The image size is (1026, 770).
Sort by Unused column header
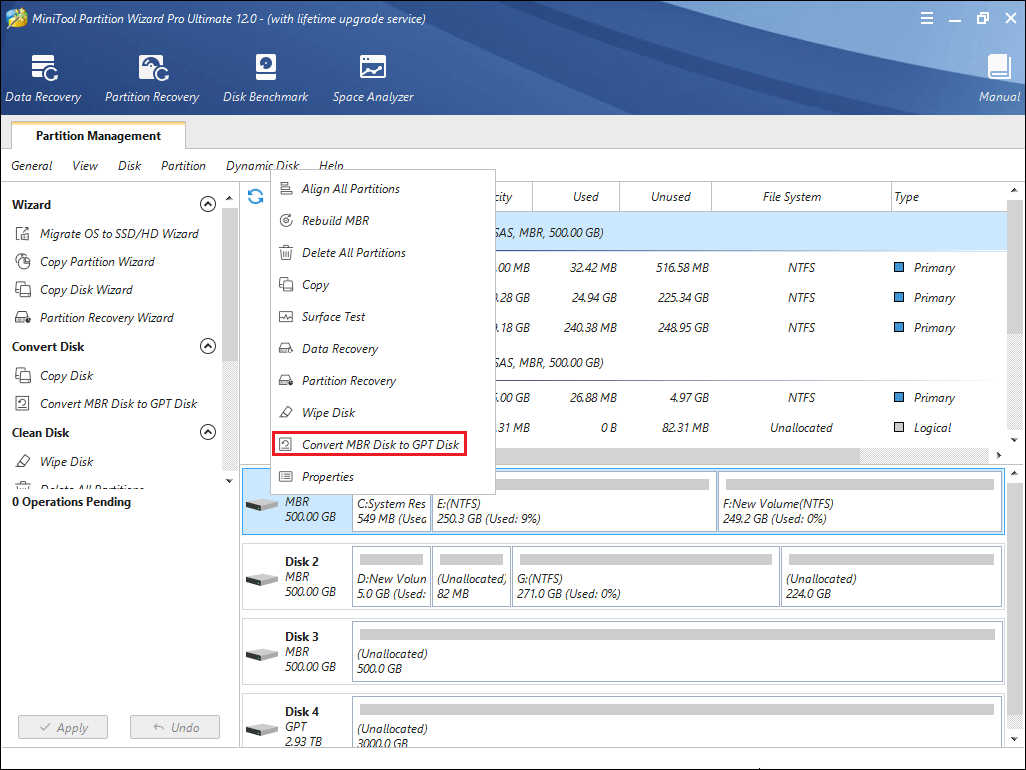665,196
